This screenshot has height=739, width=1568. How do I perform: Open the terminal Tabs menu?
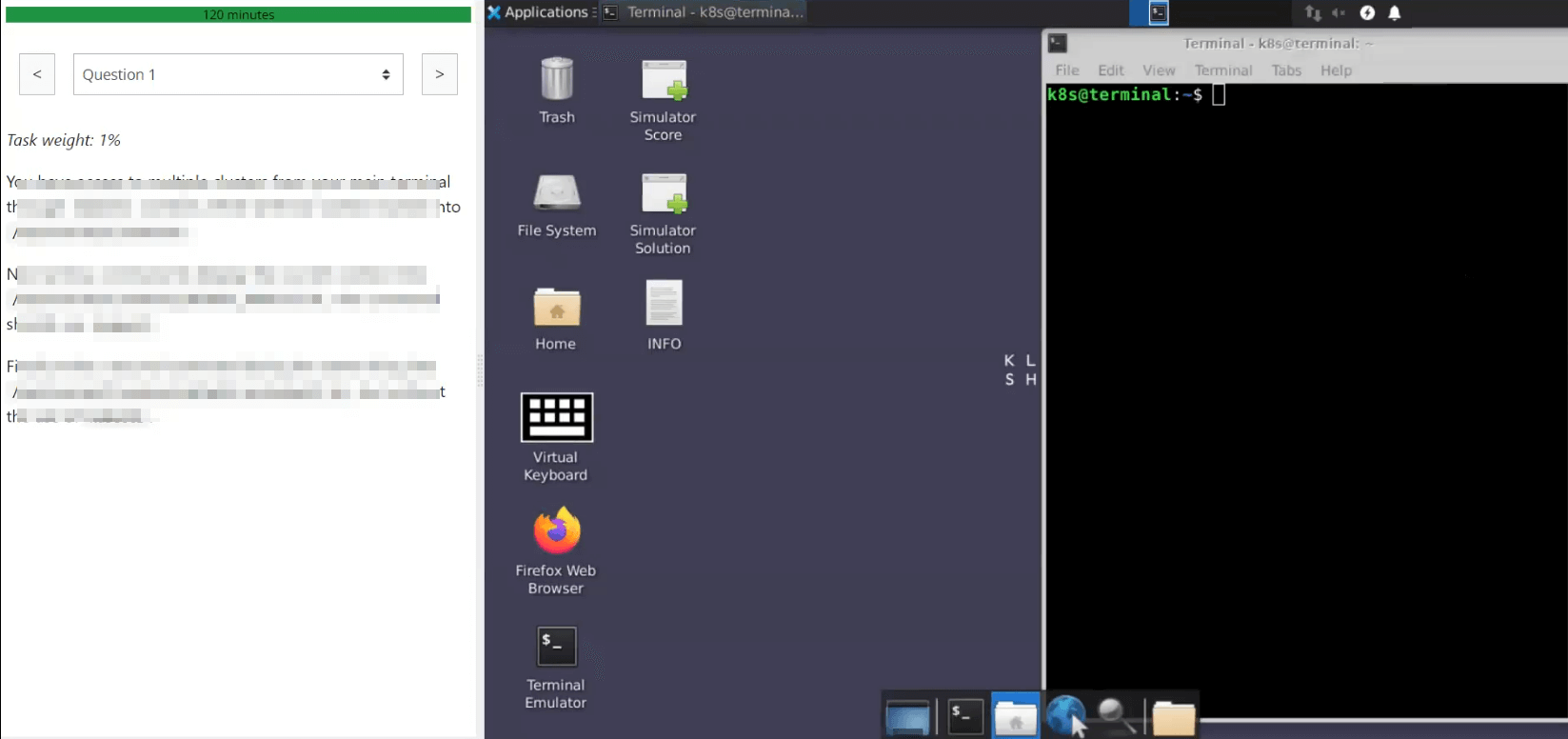pos(1286,70)
